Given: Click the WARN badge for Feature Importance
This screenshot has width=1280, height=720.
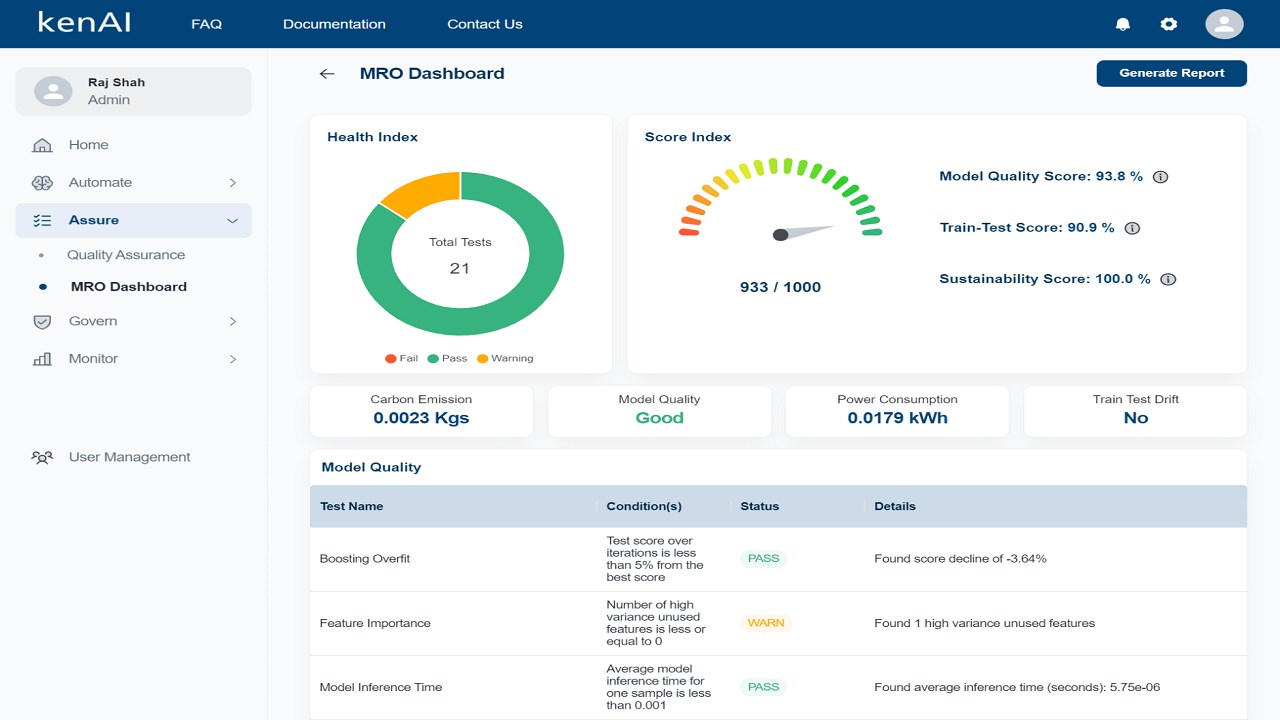Looking at the screenshot, I should 766,623.
